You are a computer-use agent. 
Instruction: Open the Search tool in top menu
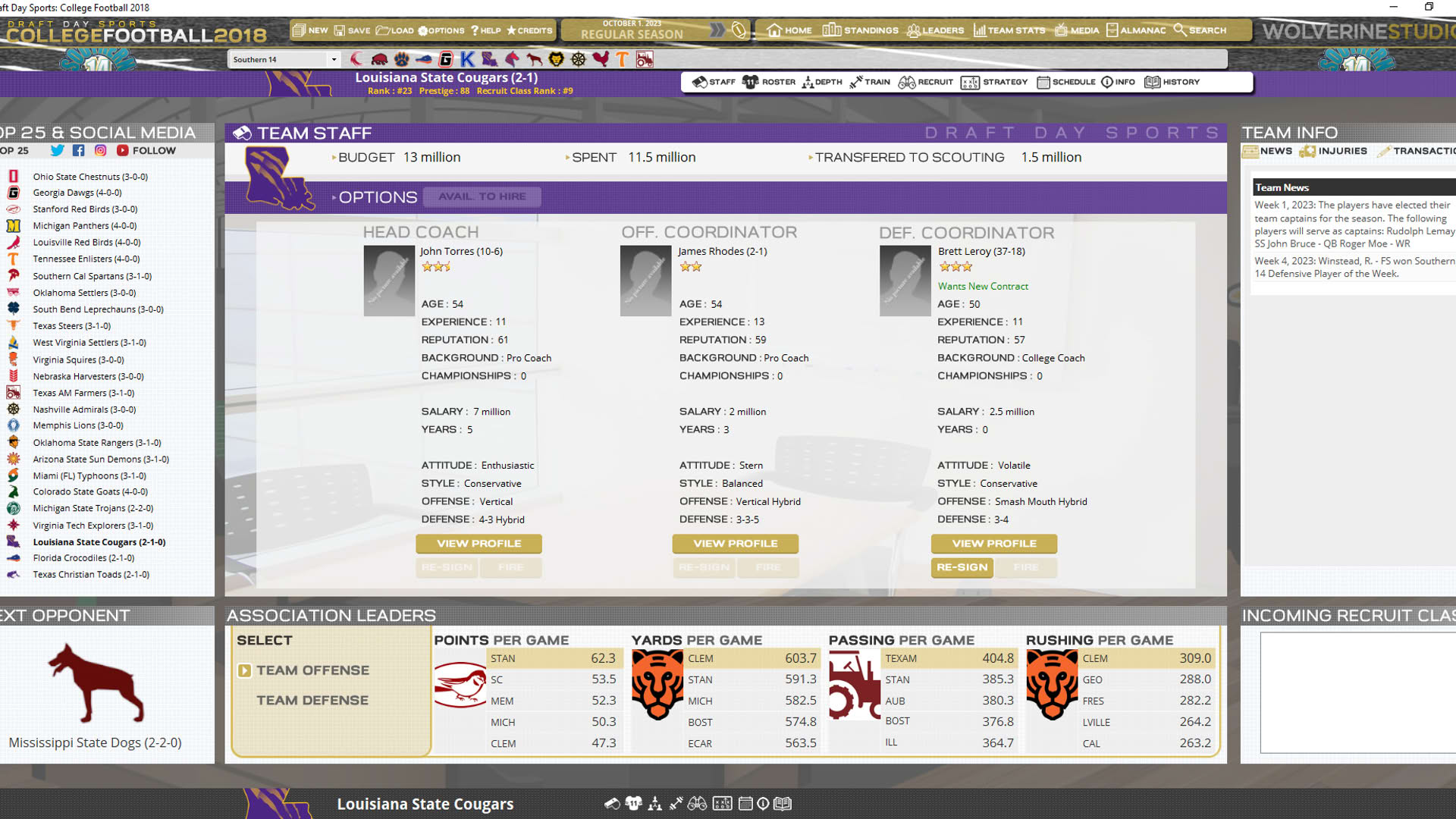1200,30
